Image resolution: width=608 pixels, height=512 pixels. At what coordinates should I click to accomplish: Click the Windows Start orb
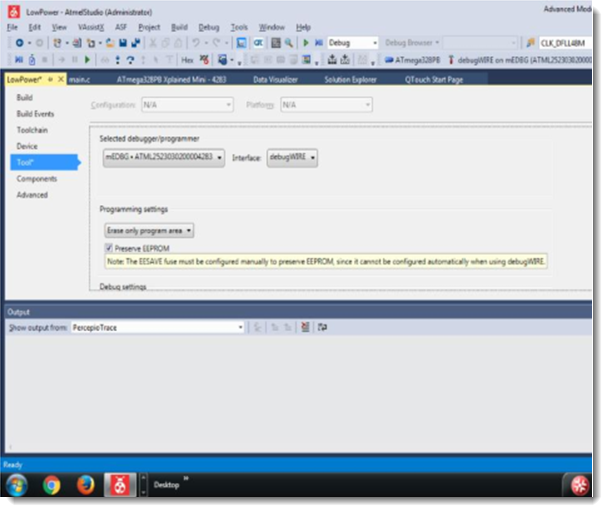18,486
